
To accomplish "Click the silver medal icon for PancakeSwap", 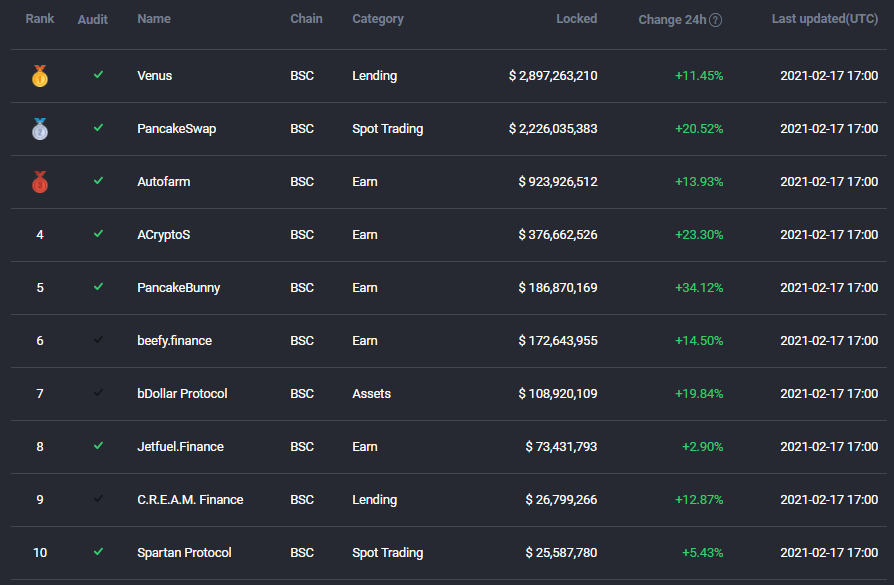I will point(40,129).
